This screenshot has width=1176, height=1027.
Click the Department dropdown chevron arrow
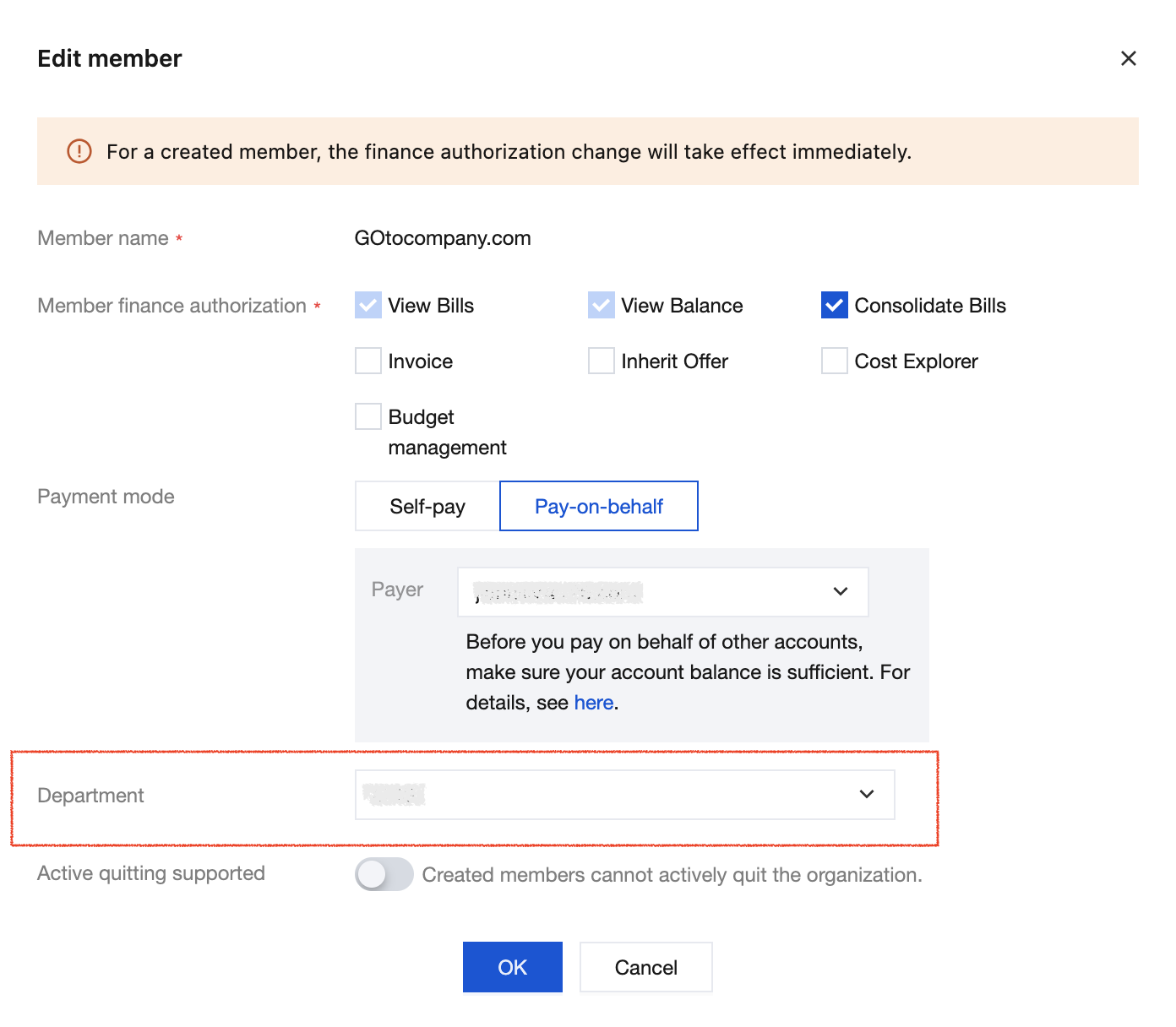[867, 794]
